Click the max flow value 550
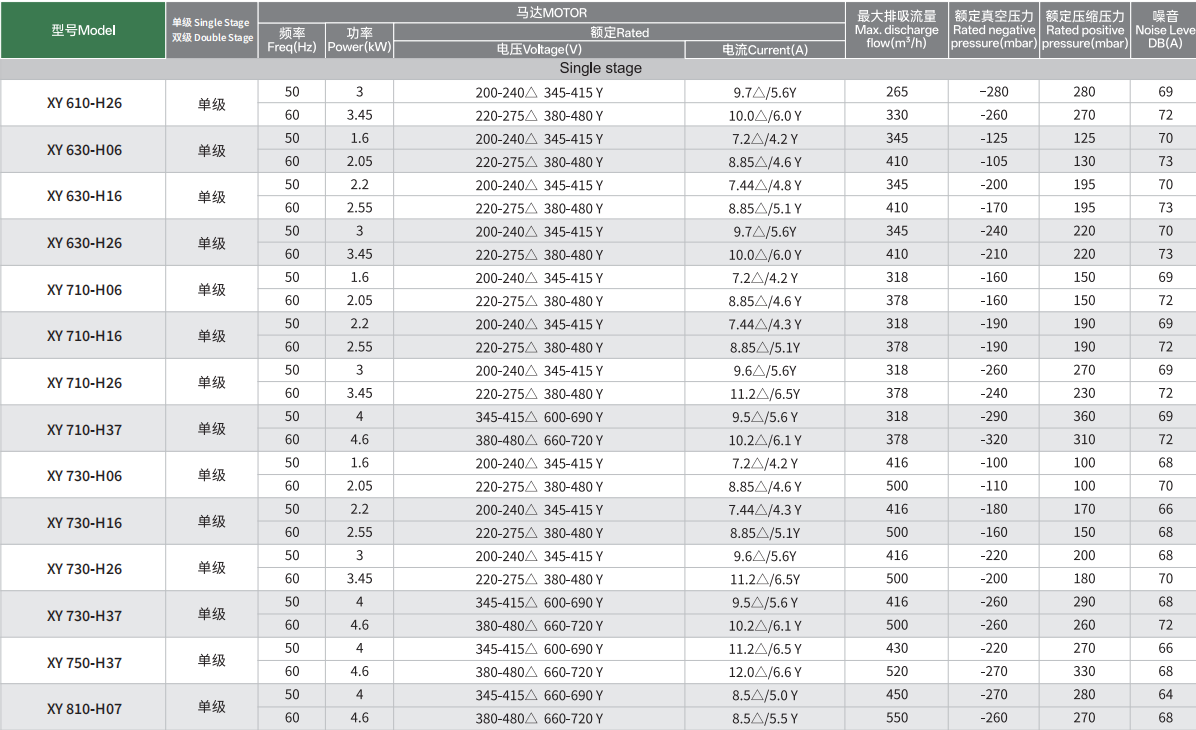The image size is (1196, 730). (897, 718)
